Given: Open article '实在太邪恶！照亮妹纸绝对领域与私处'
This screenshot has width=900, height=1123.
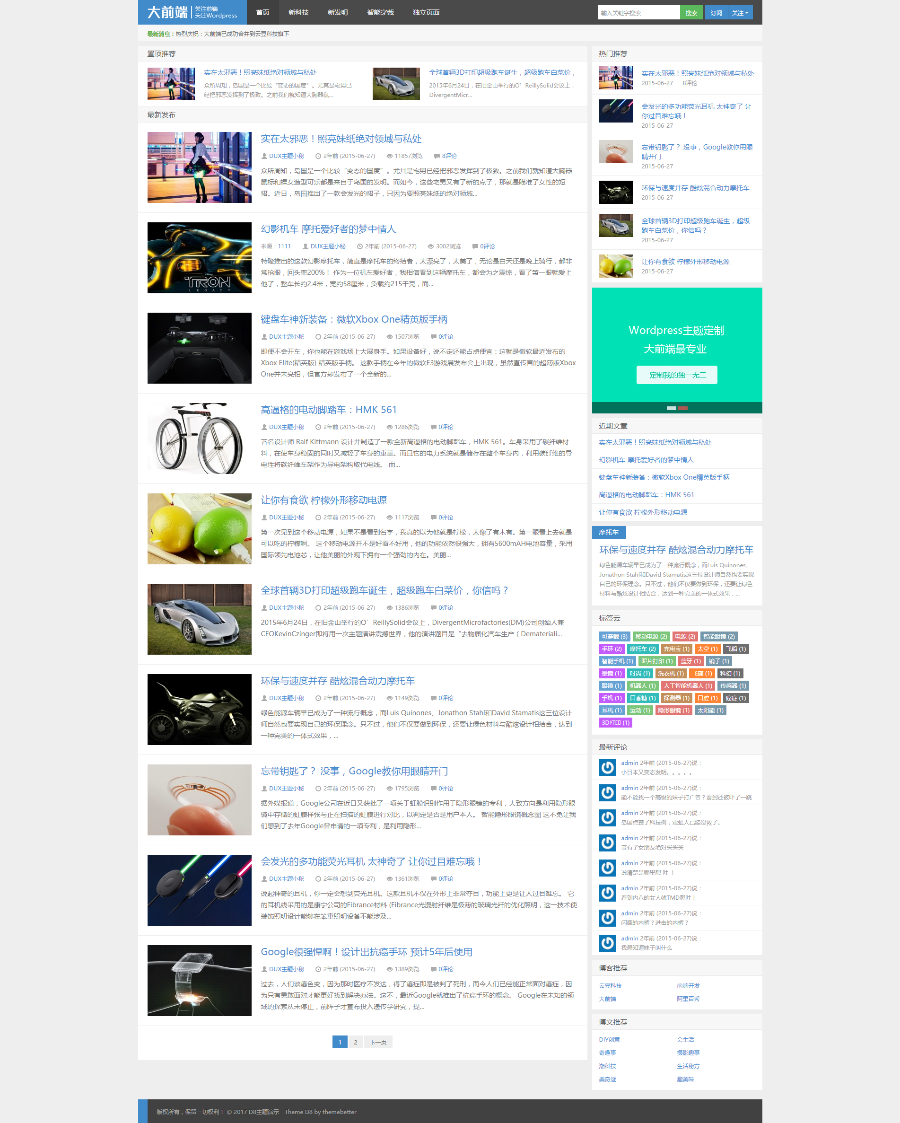Looking at the screenshot, I should coord(341,138).
